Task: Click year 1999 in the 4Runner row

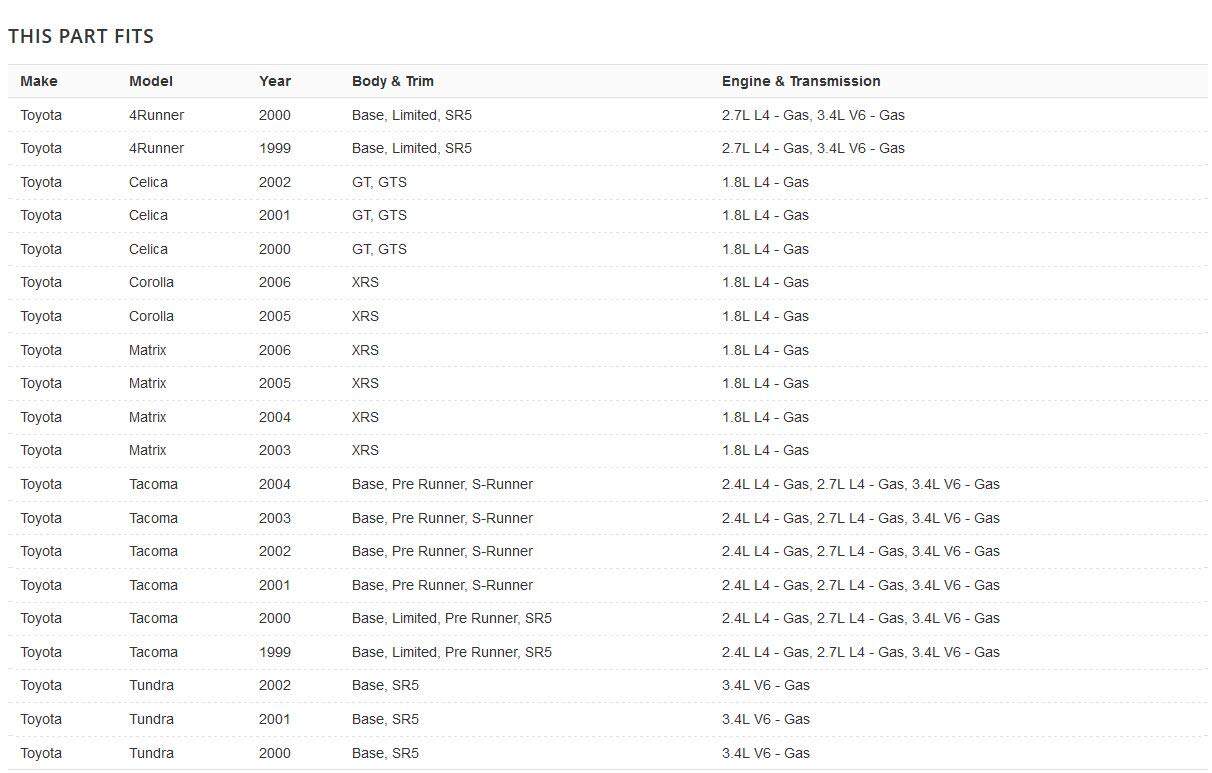Action: pyautogui.click(x=275, y=148)
